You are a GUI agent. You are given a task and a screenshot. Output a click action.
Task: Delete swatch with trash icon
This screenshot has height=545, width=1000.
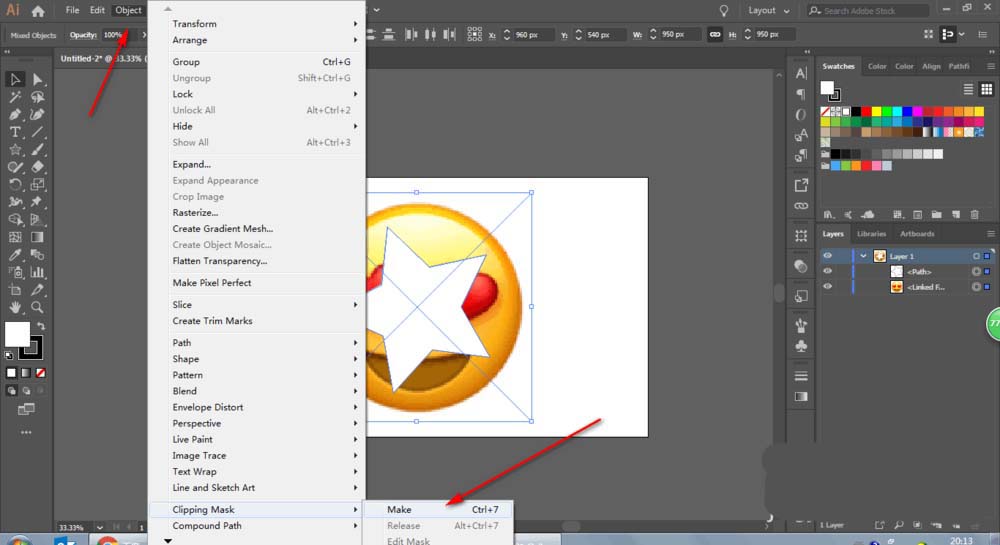pyautogui.click(x=974, y=215)
